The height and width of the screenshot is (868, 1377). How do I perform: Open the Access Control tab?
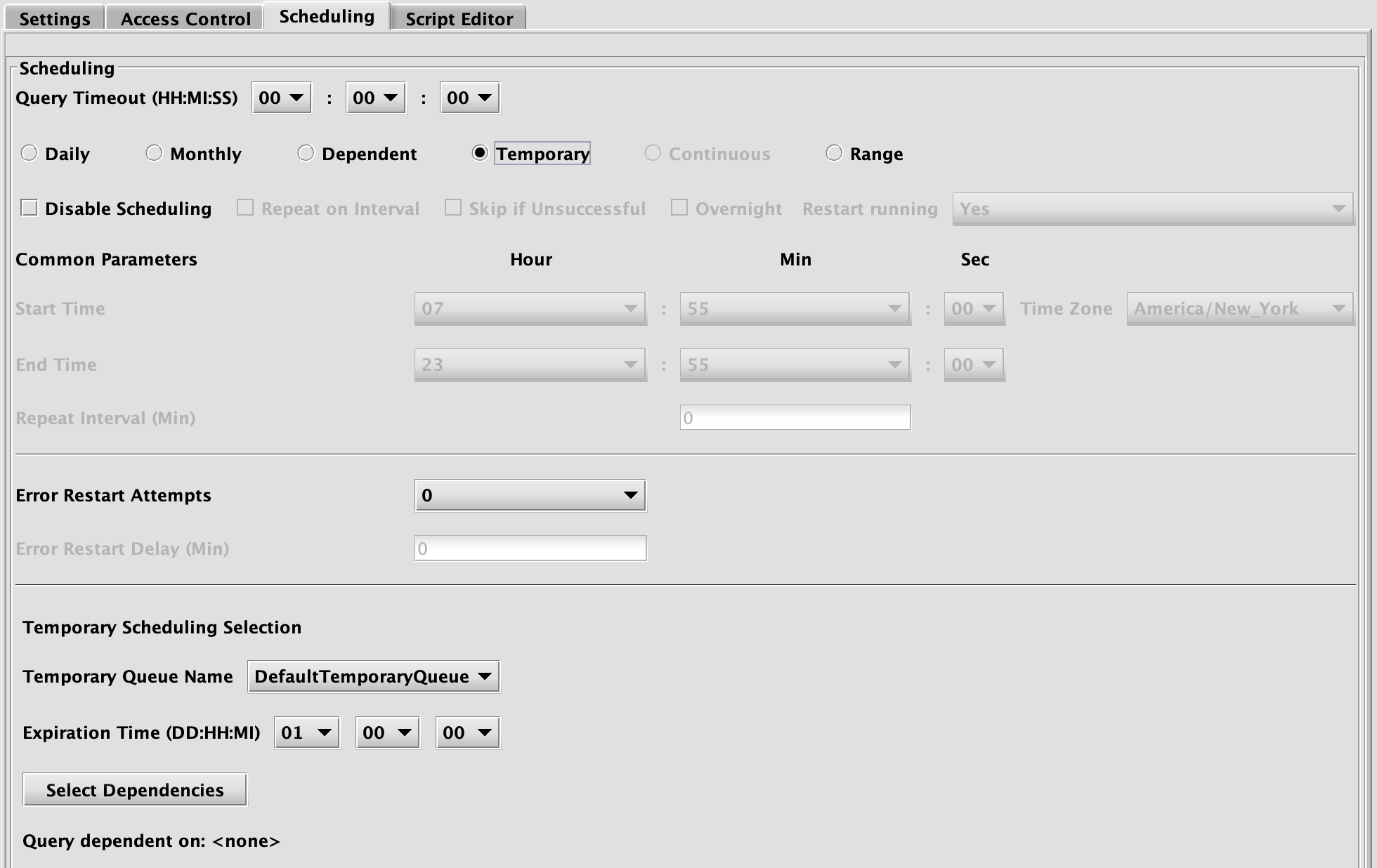point(185,18)
